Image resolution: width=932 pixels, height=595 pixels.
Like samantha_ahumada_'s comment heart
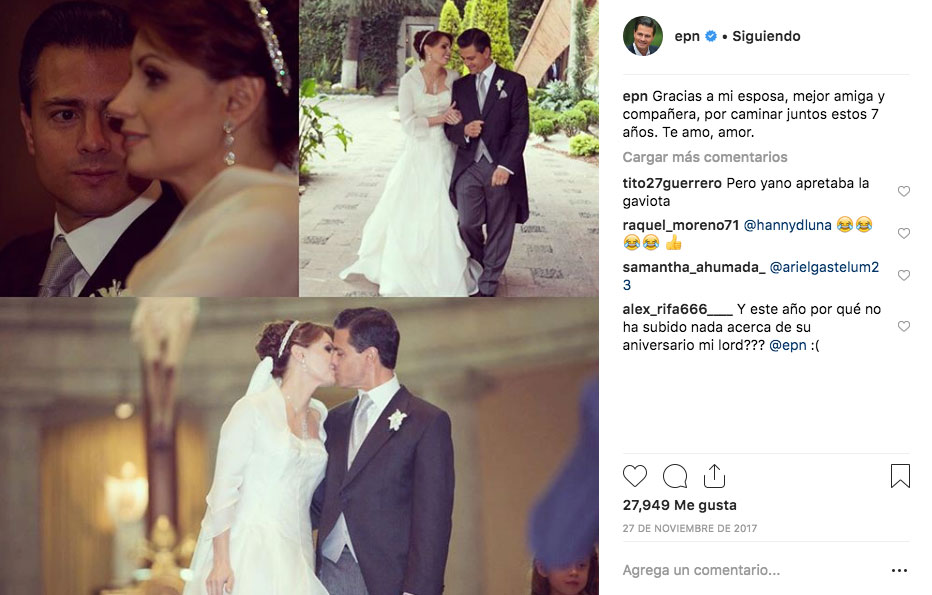coord(903,275)
